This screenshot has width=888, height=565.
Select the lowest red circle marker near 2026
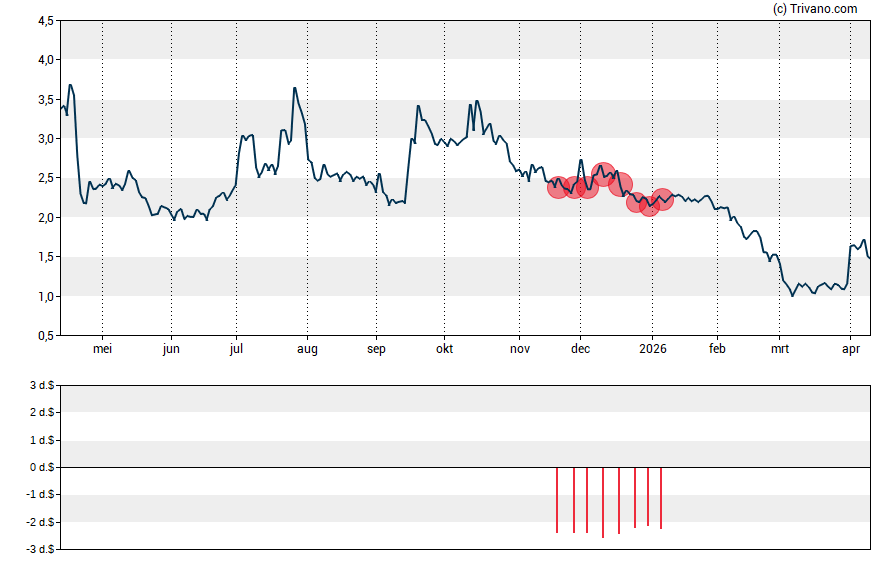coord(649,206)
